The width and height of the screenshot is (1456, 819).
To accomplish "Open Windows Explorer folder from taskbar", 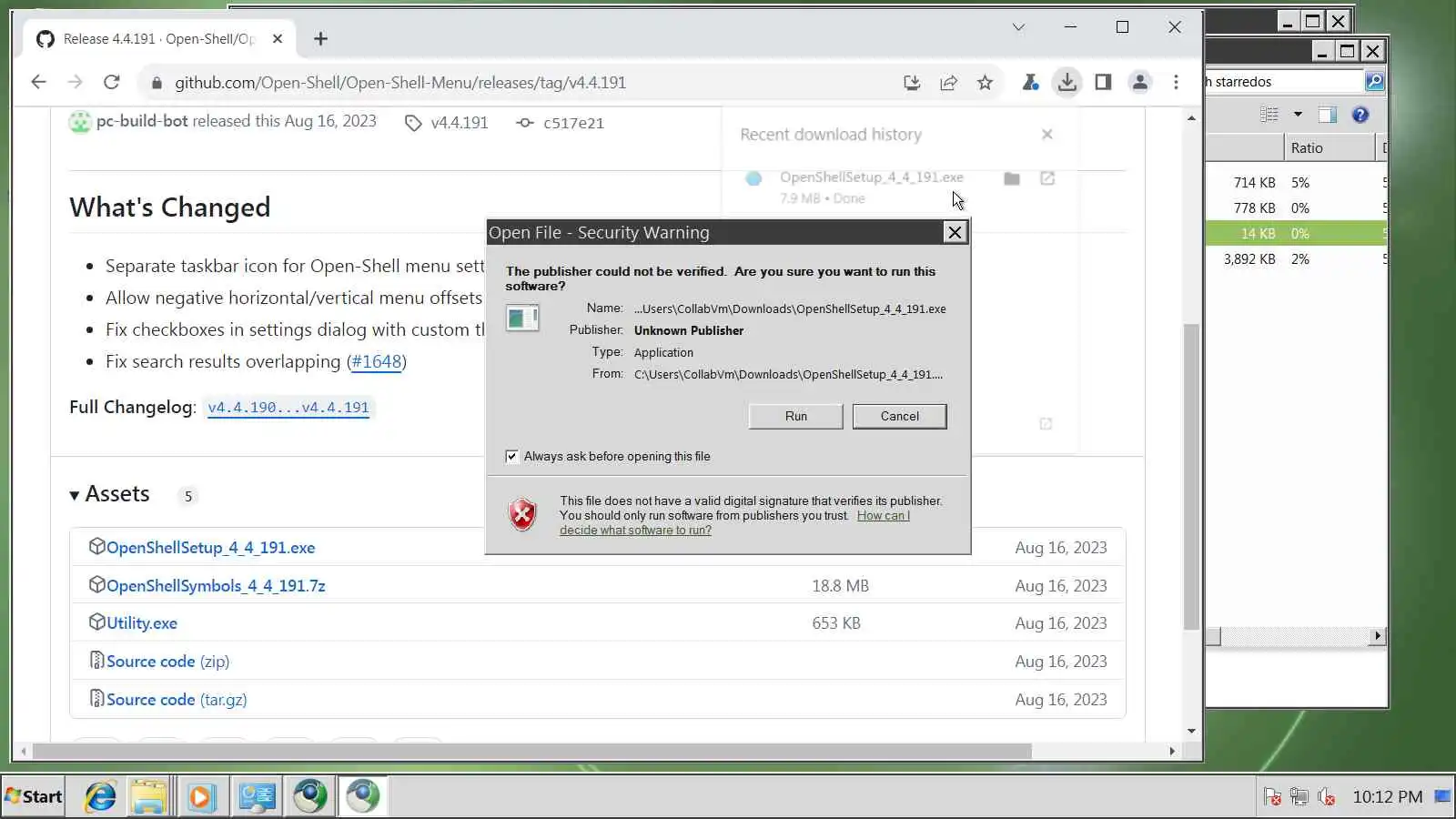I will [149, 797].
